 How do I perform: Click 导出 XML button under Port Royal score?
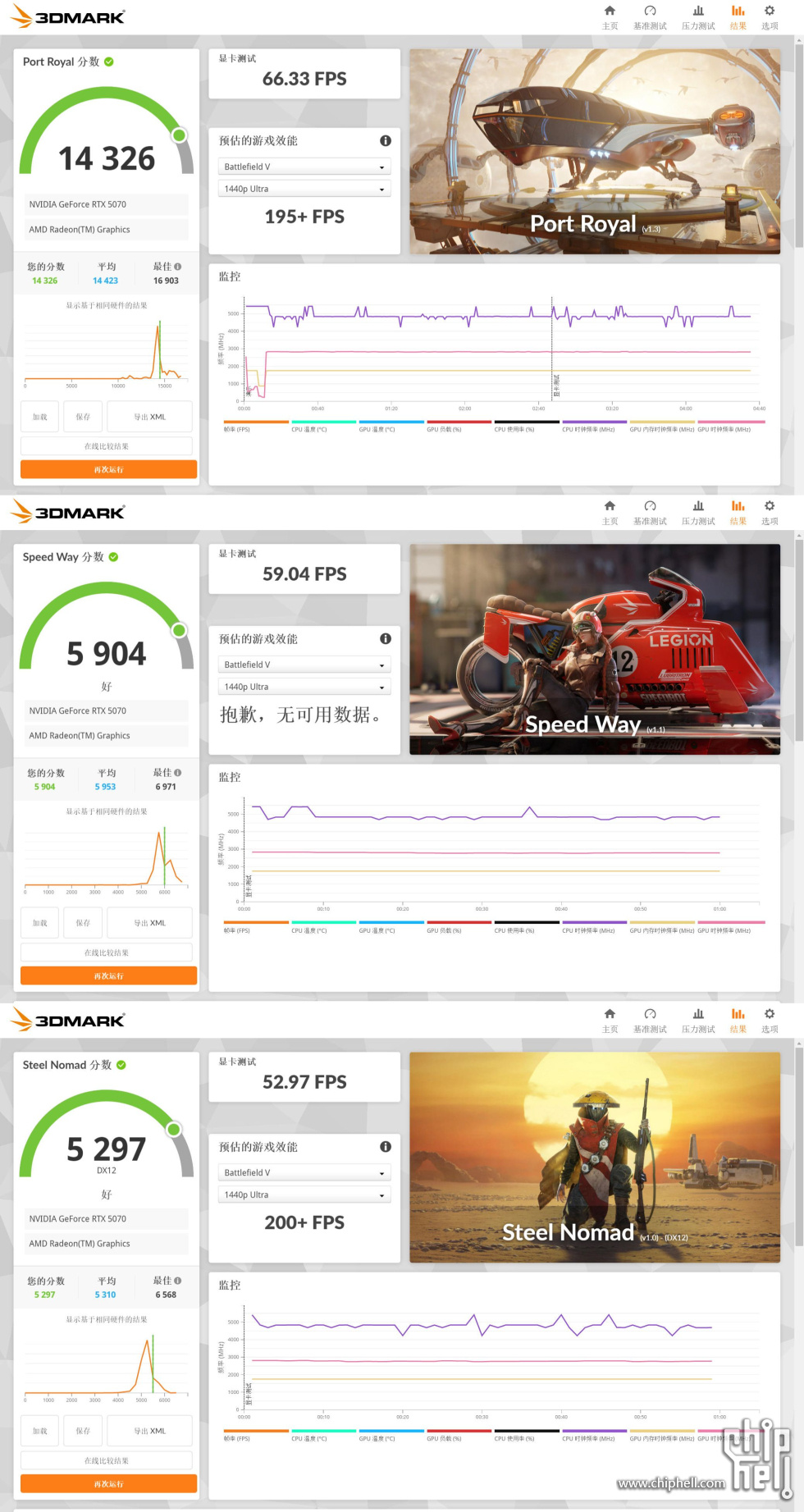(150, 417)
